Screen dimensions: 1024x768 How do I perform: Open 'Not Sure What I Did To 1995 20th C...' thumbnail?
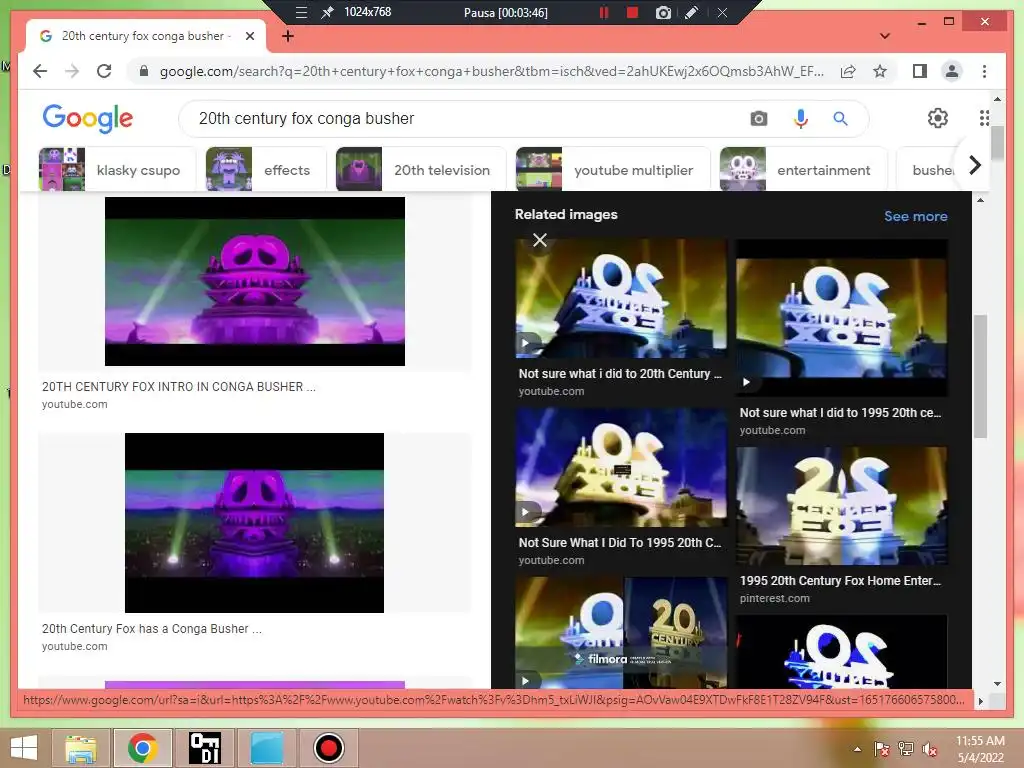(620, 468)
